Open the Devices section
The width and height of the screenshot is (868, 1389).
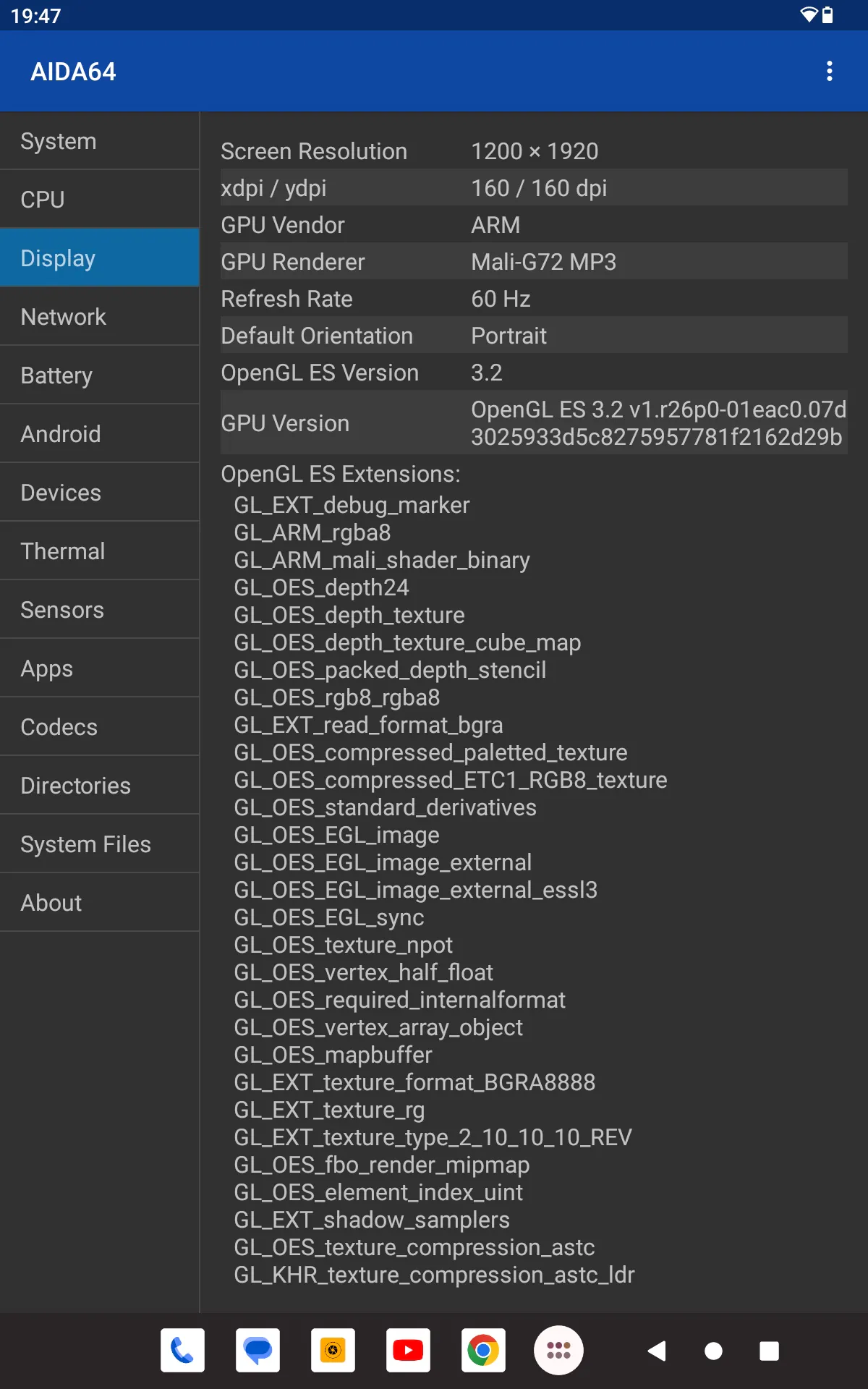point(100,493)
